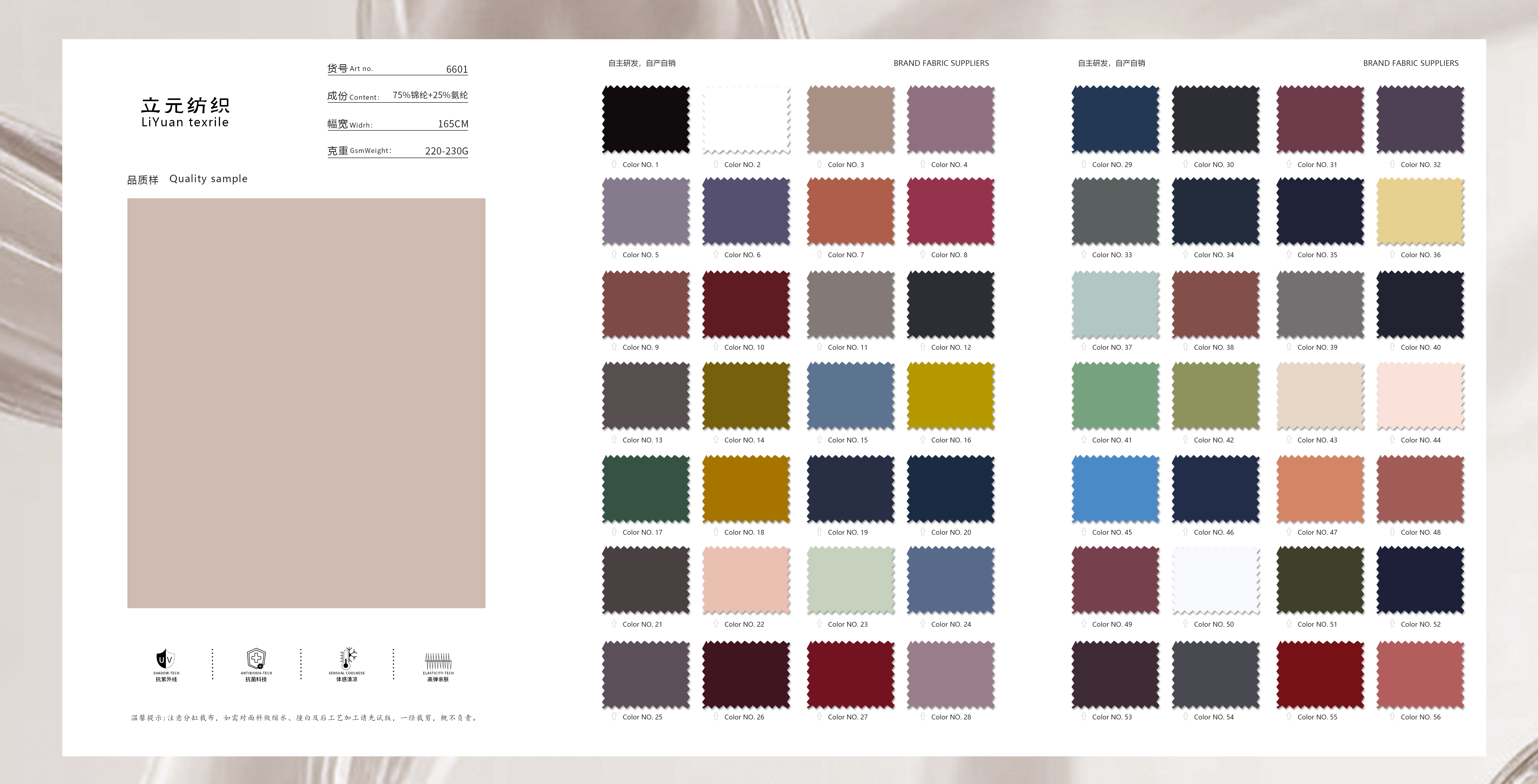Image resolution: width=1538 pixels, height=784 pixels.
Task: Click the arrow icon beside Color NO. 16
Action: coord(923,440)
